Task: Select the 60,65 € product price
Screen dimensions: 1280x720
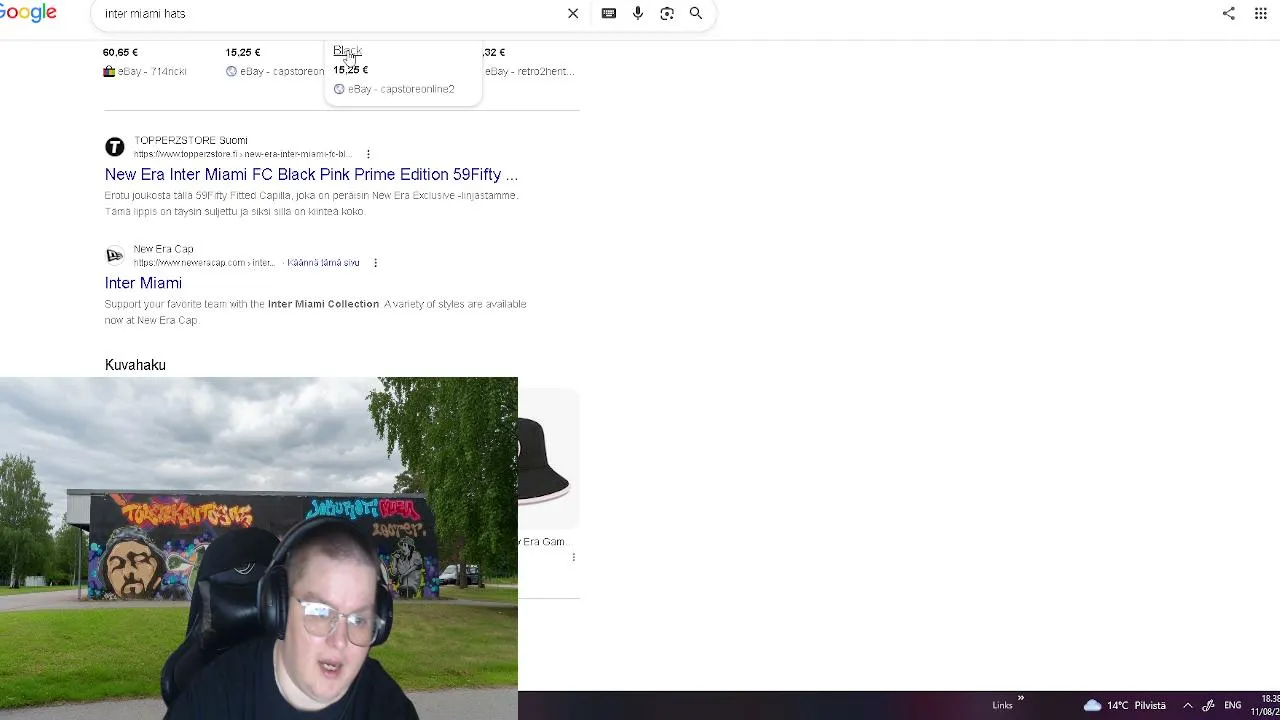Action: pyautogui.click(x=120, y=52)
